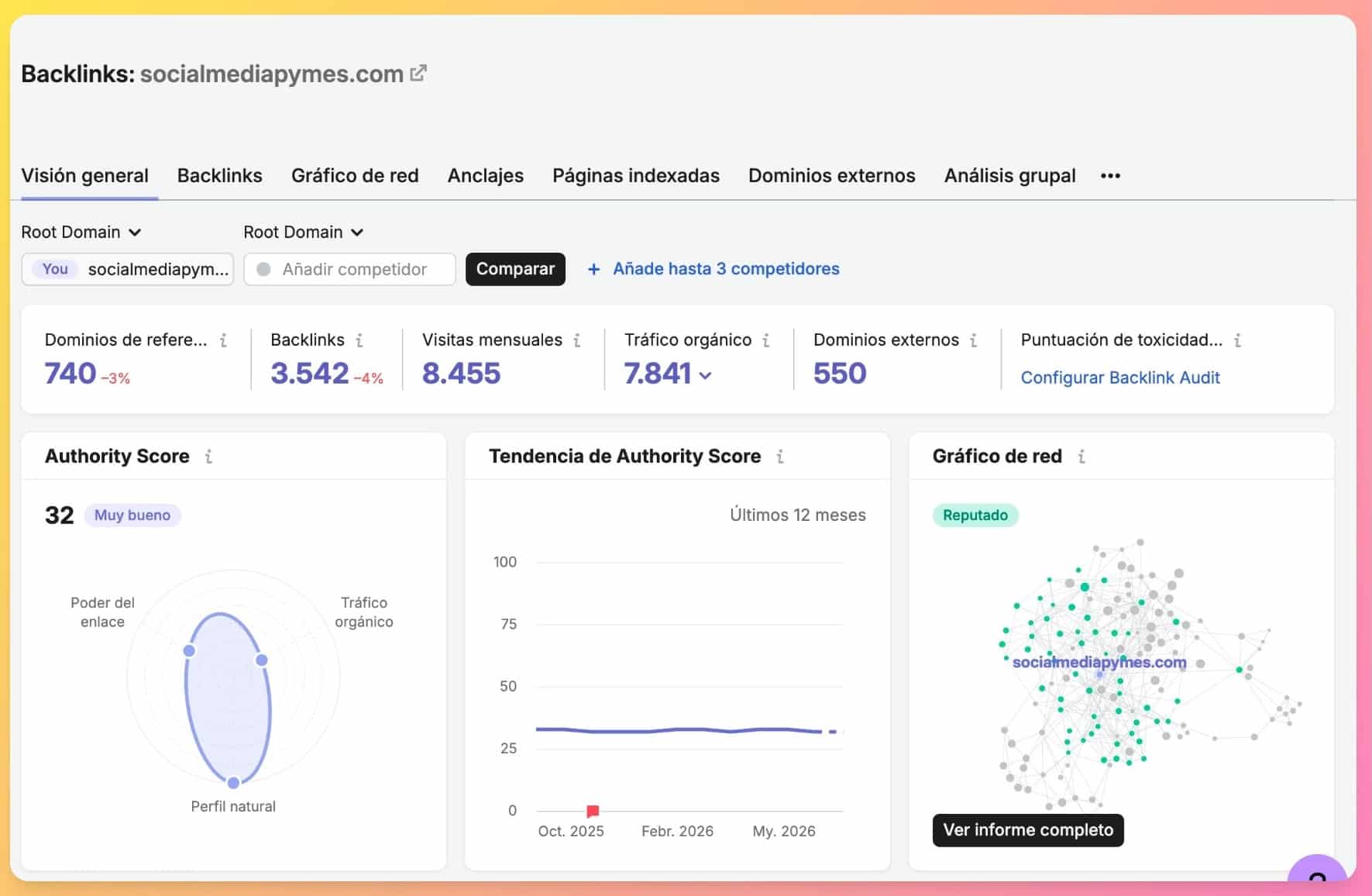
Task: Click the Reputado badge
Action: coord(975,515)
